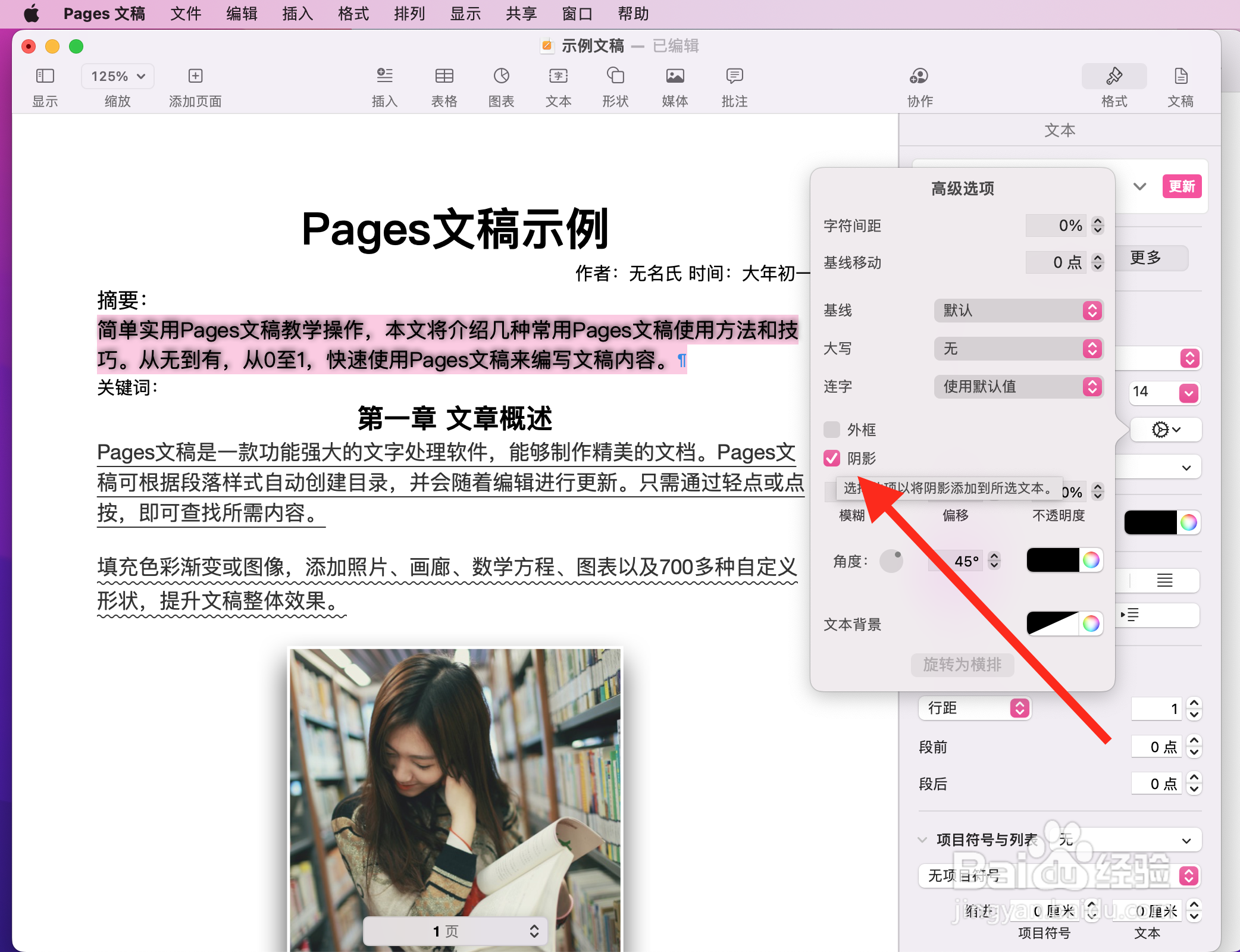
Task: Adjust the shadow 不透明度 stepper
Action: pos(1098,491)
